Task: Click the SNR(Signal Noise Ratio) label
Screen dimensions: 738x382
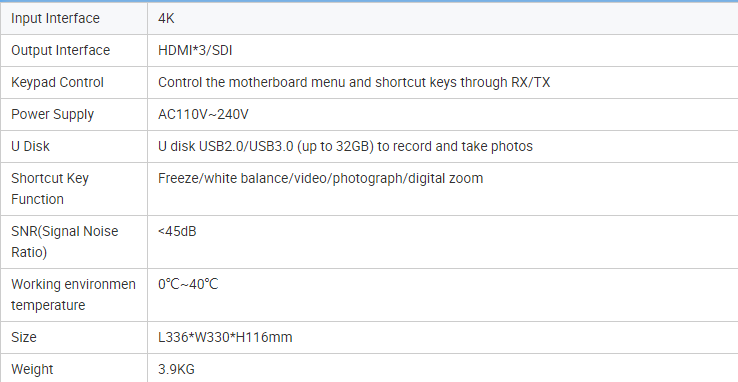Action: (x=64, y=242)
